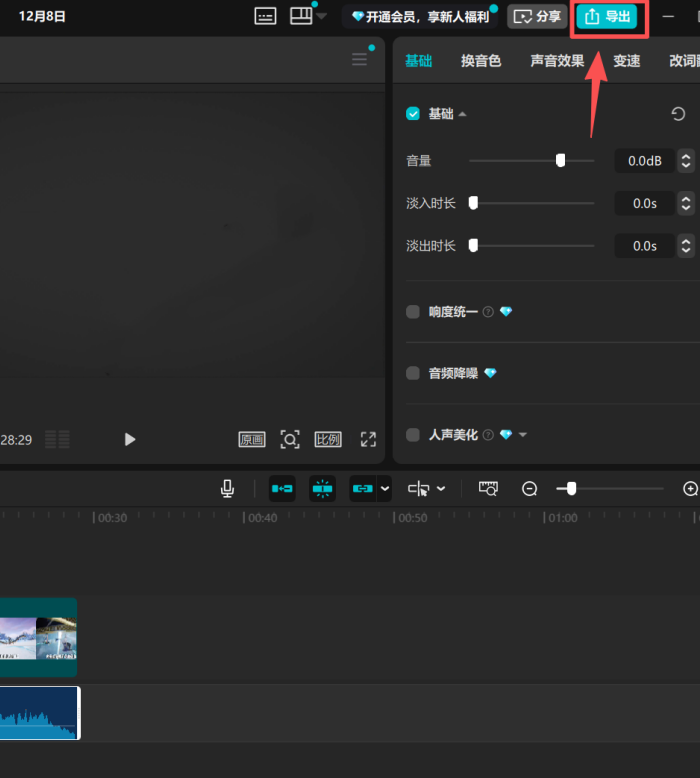Reset the 基础 settings with the undo icon
This screenshot has width=700, height=778.
[678, 114]
